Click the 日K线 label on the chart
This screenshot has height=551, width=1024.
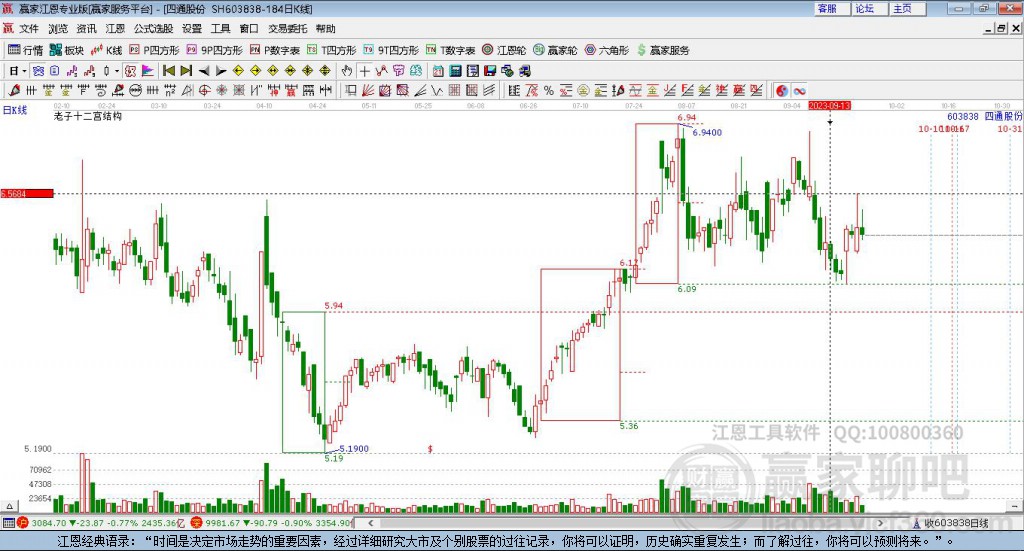(14, 110)
